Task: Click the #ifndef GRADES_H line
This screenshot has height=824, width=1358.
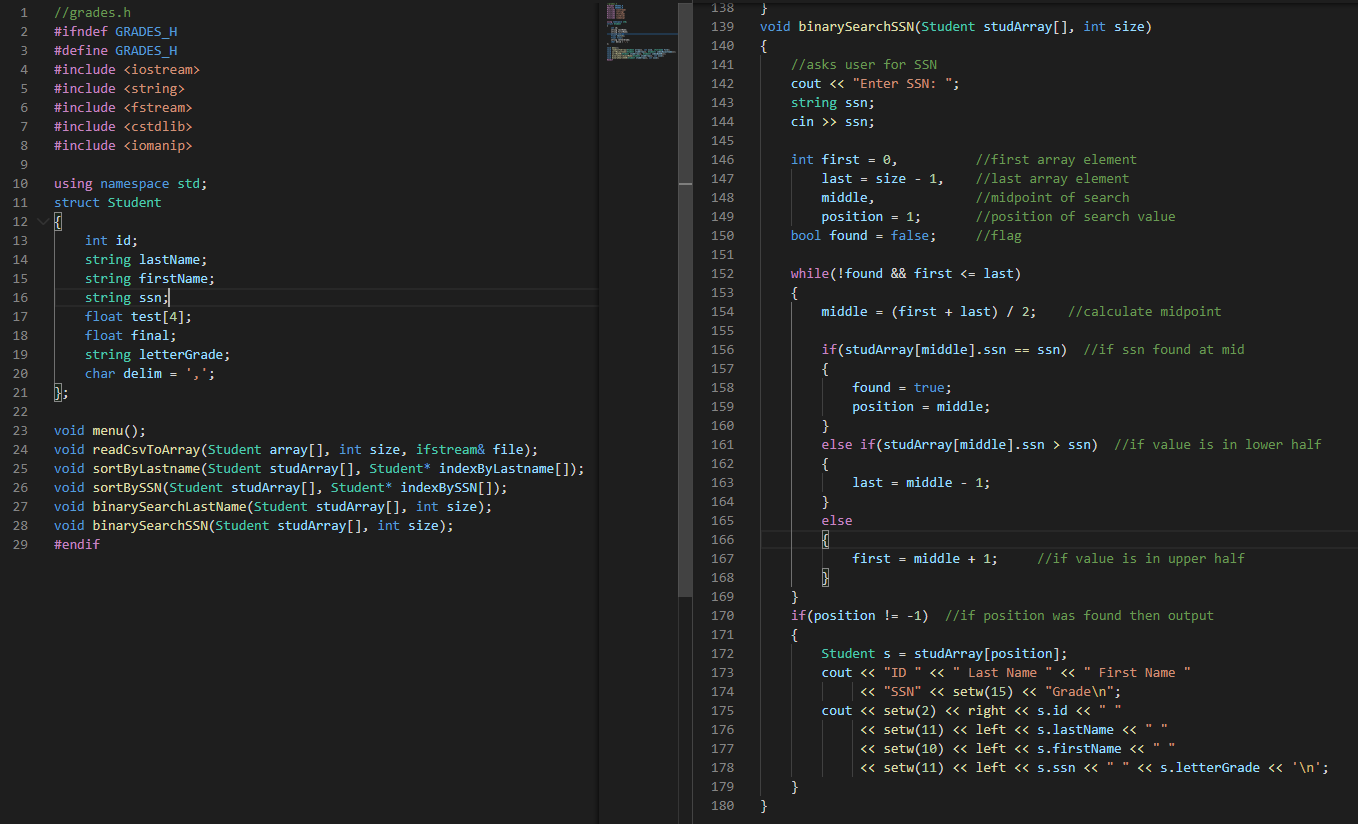Action: [x=116, y=31]
